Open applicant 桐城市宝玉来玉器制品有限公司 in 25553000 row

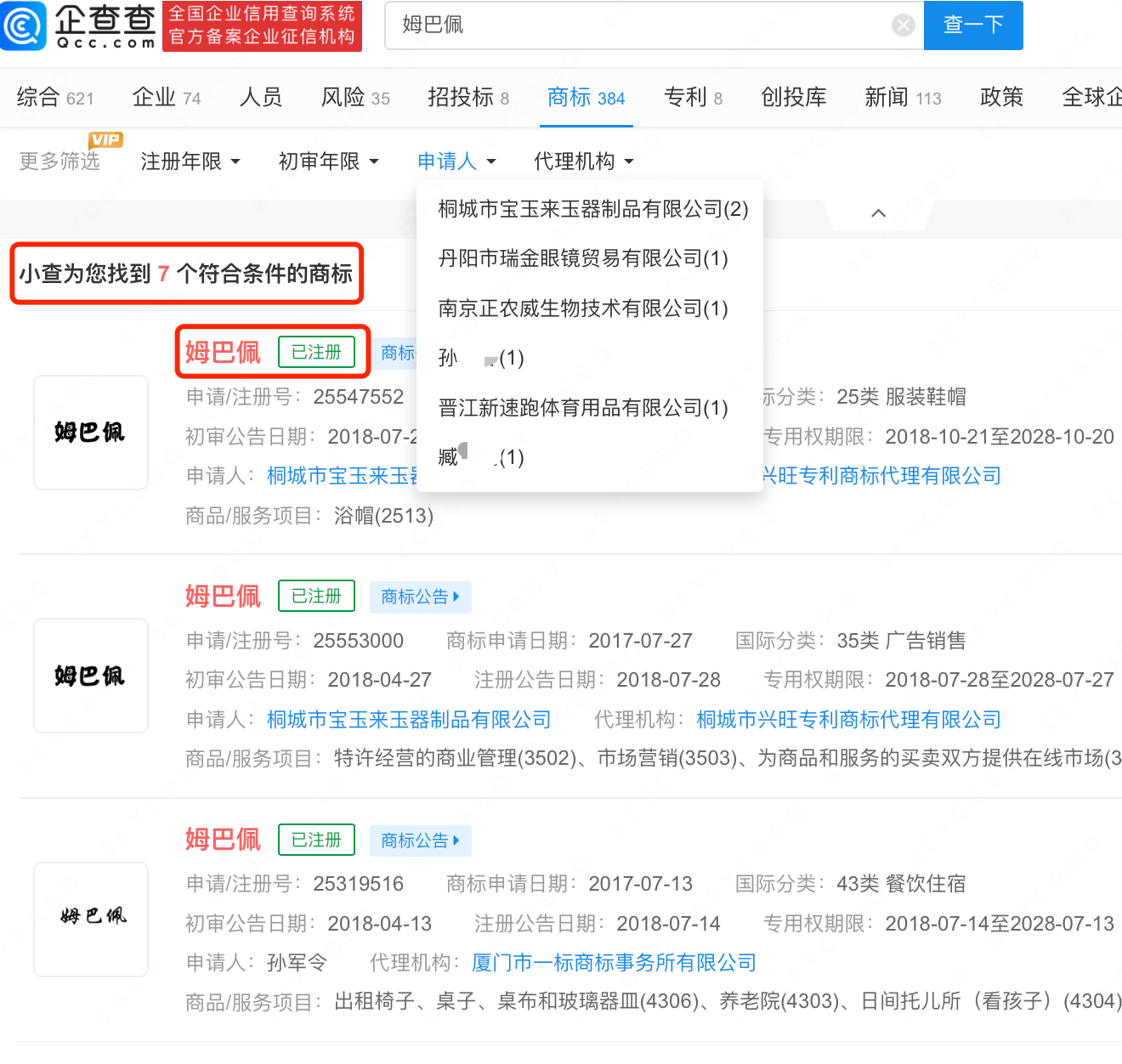click(x=409, y=720)
